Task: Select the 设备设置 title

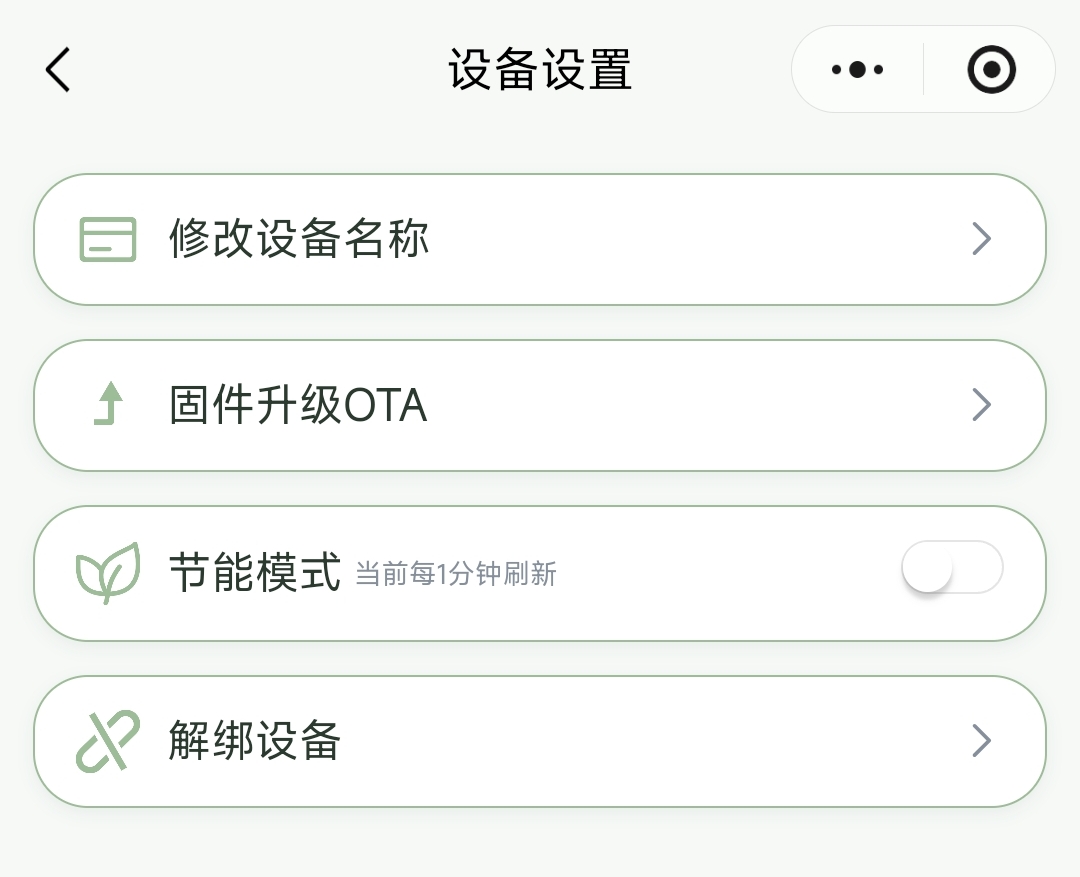Action: click(540, 69)
